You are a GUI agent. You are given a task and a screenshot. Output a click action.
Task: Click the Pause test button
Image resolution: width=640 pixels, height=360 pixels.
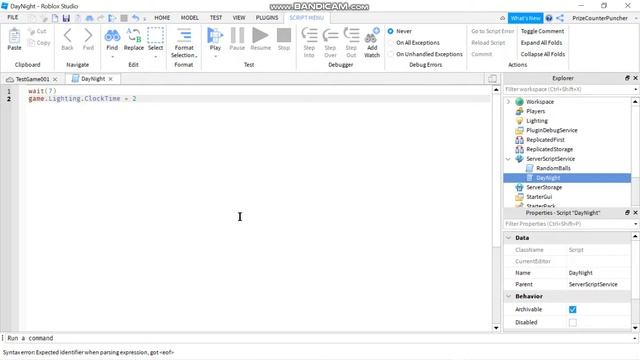click(x=237, y=36)
